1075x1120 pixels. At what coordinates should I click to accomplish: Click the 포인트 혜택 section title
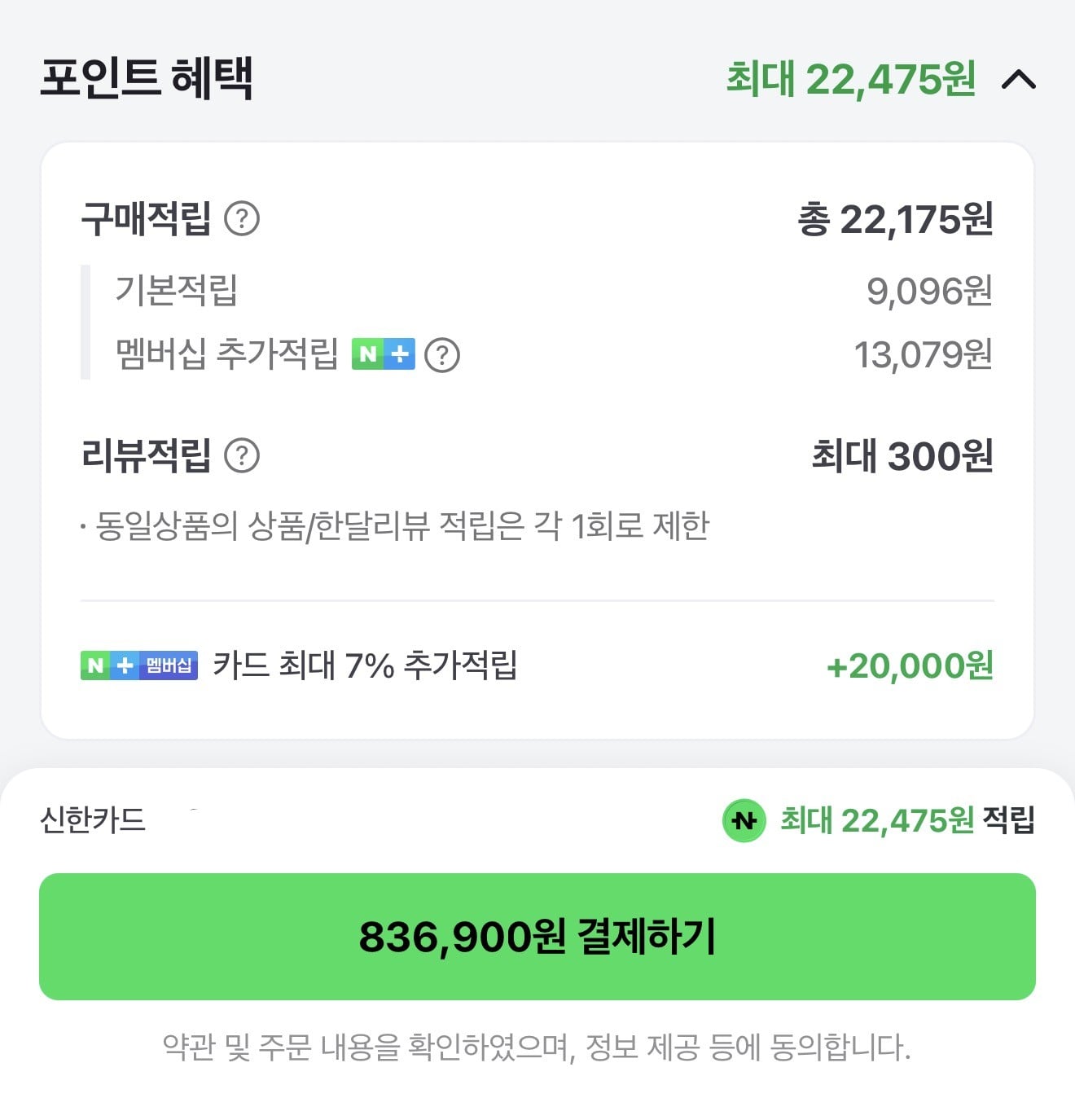147,79
